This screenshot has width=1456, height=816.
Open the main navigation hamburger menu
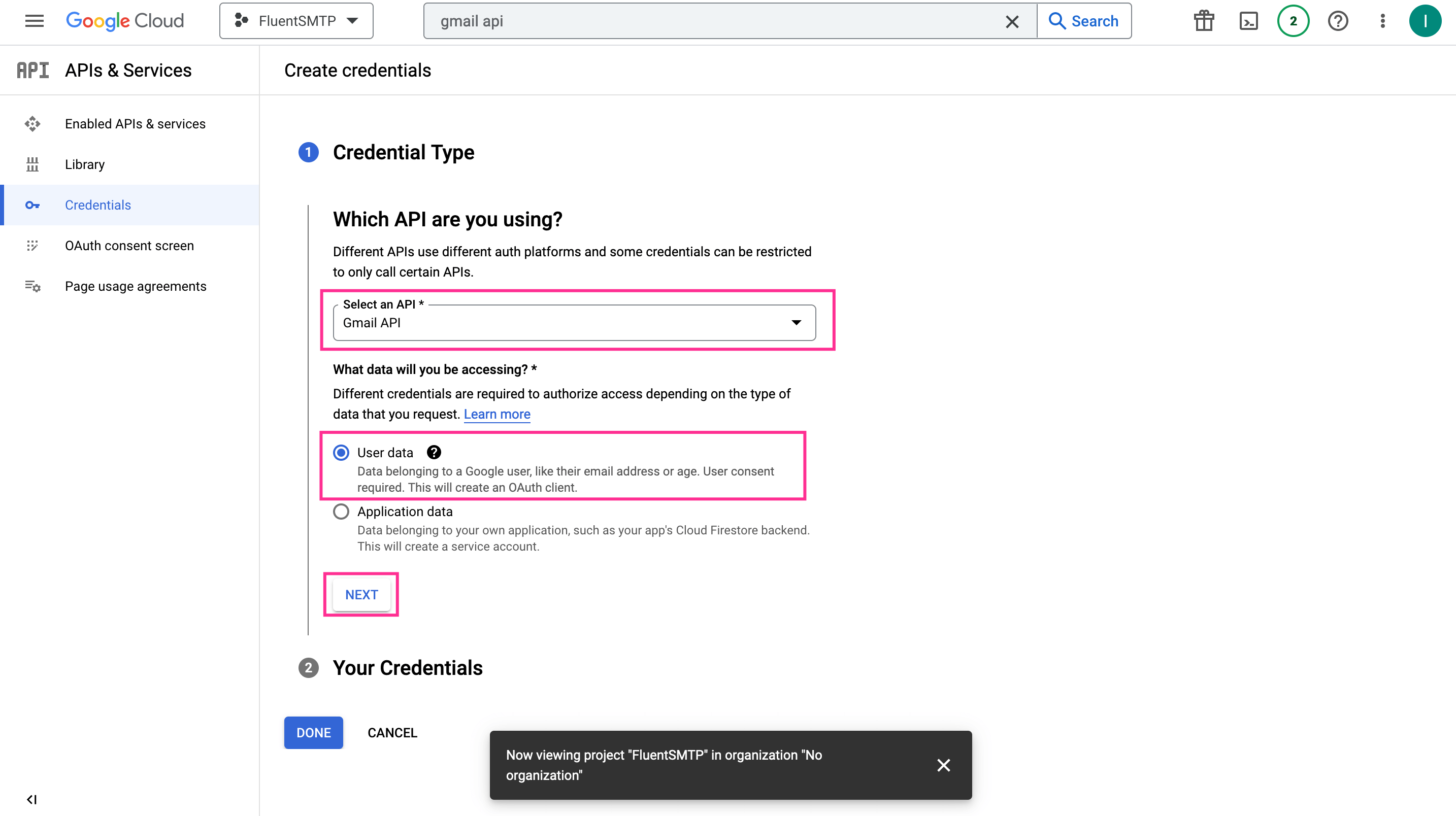point(35,21)
